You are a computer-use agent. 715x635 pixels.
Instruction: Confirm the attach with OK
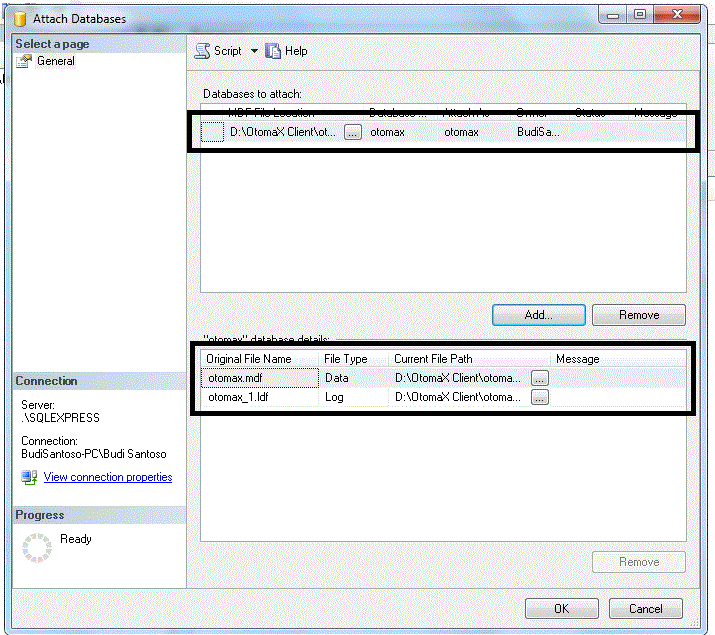click(561, 608)
